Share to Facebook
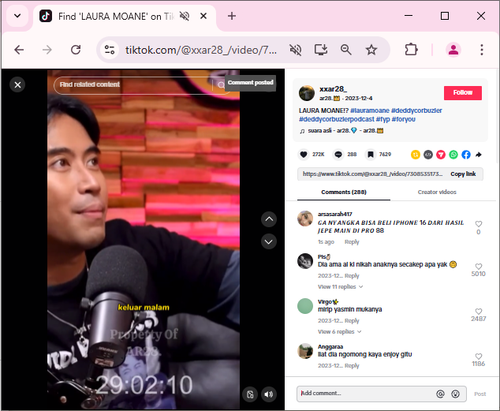This screenshot has height=411, width=500. click(x=466, y=154)
